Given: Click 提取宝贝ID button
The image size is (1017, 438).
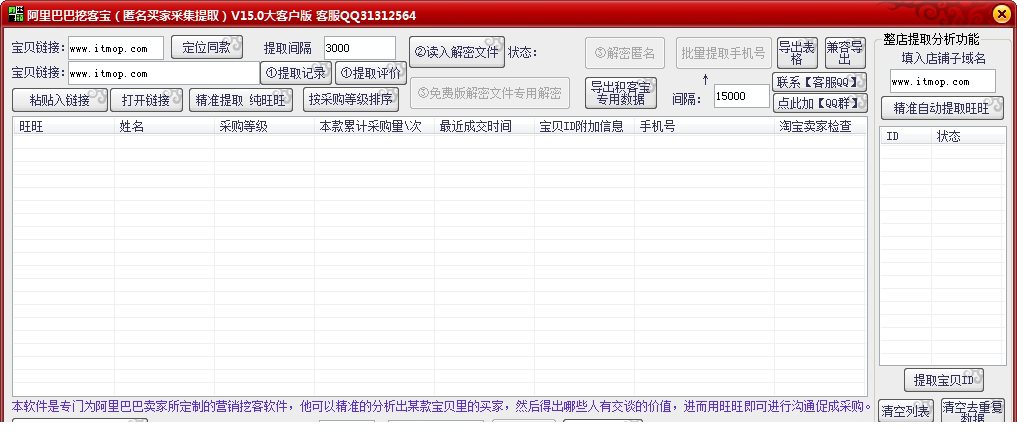Looking at the screenshot, I should pos(944,380).
